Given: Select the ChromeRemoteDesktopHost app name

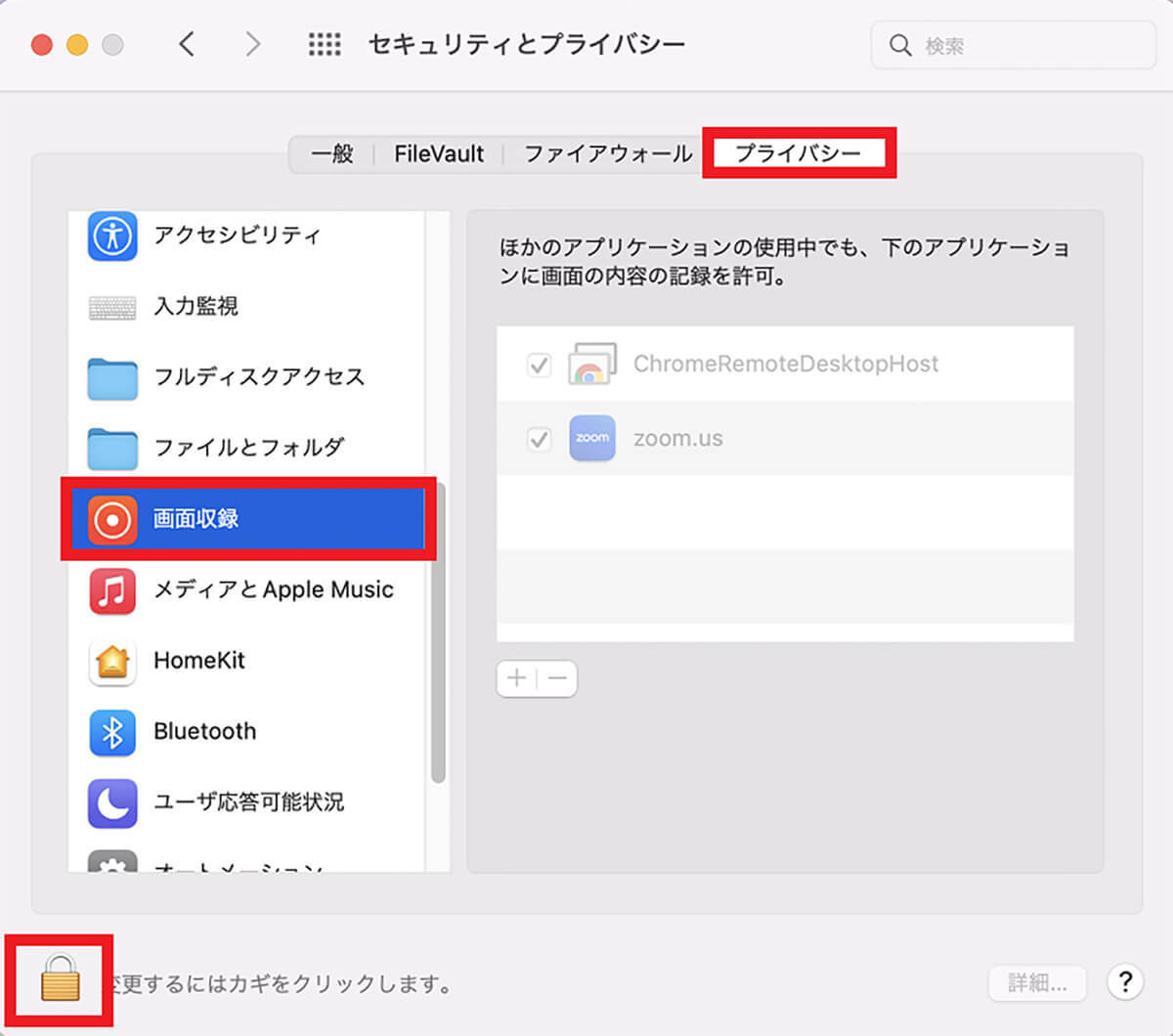Looking at the screenshot, I should coord(786,364).
